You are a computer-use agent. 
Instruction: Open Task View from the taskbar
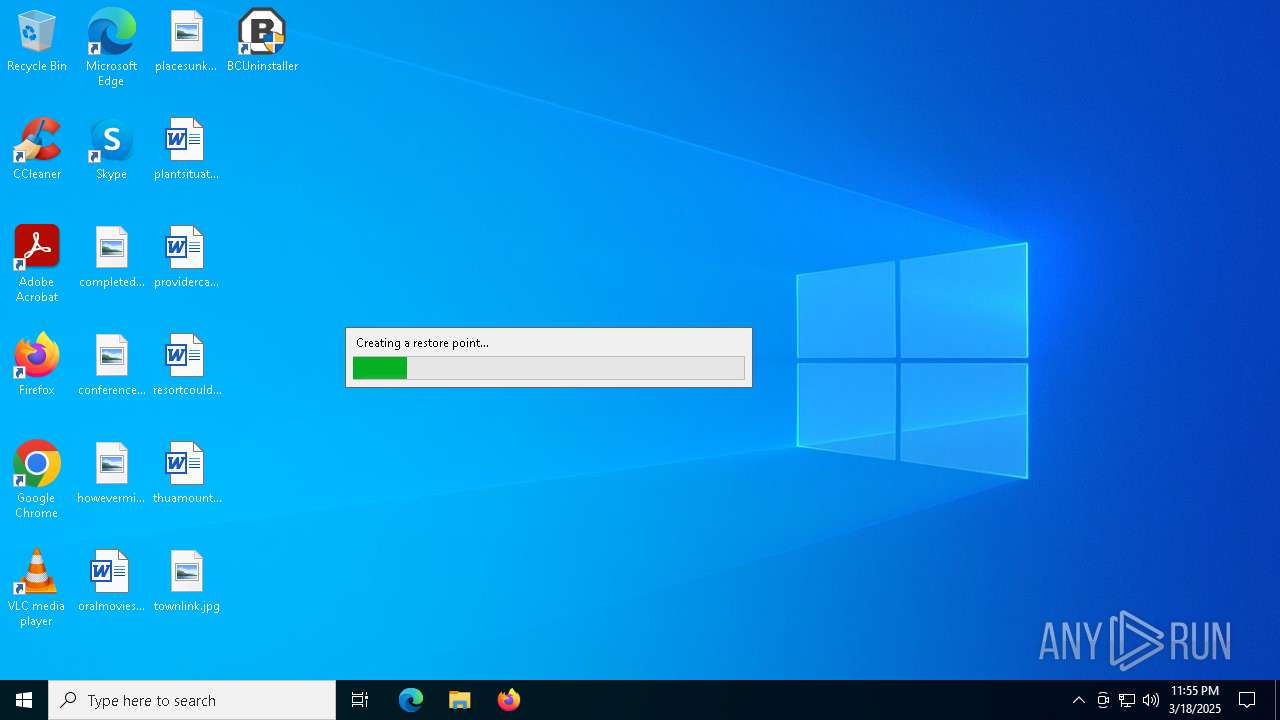(360, 700)
